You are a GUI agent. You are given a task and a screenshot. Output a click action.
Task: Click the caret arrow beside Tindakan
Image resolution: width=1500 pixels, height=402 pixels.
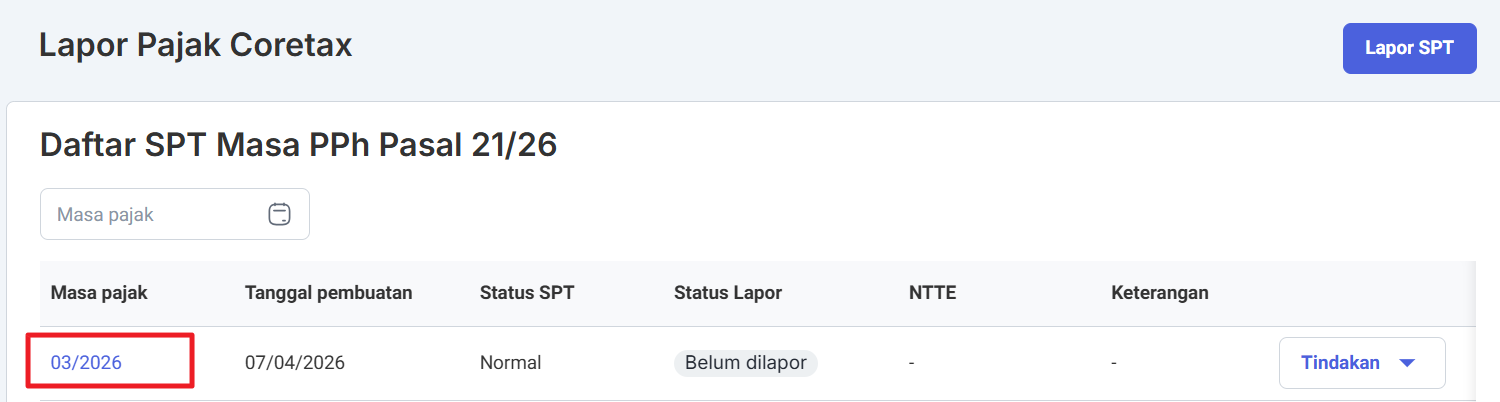coord(1407,363)
